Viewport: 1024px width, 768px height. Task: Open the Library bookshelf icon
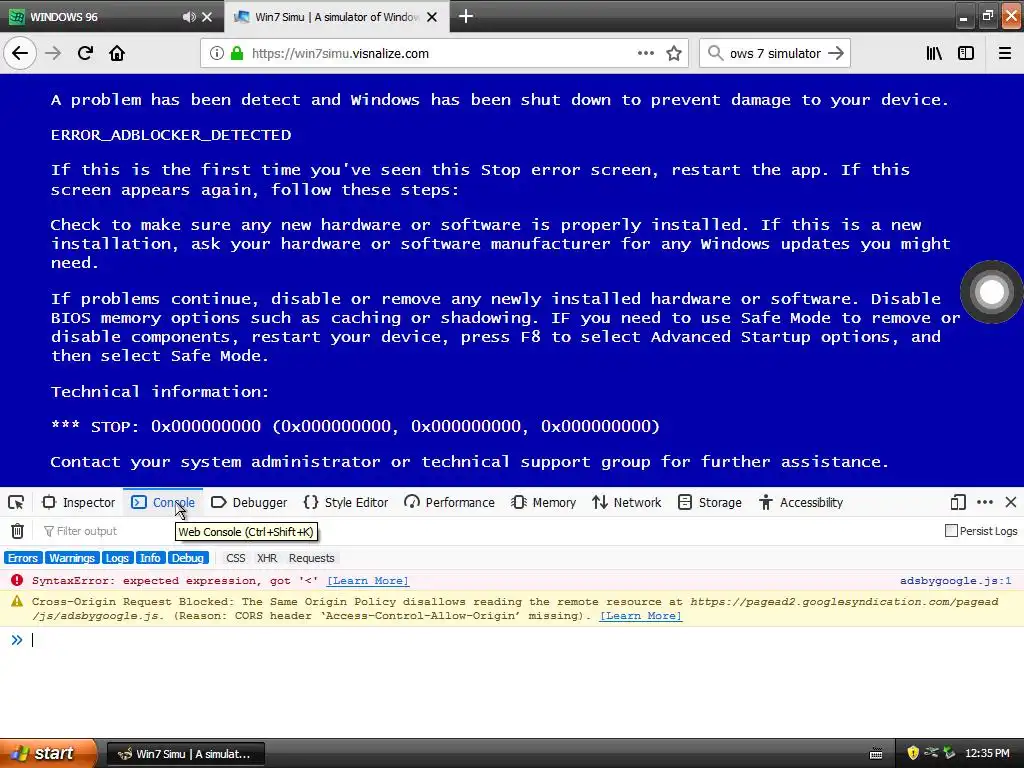point(934,54)
